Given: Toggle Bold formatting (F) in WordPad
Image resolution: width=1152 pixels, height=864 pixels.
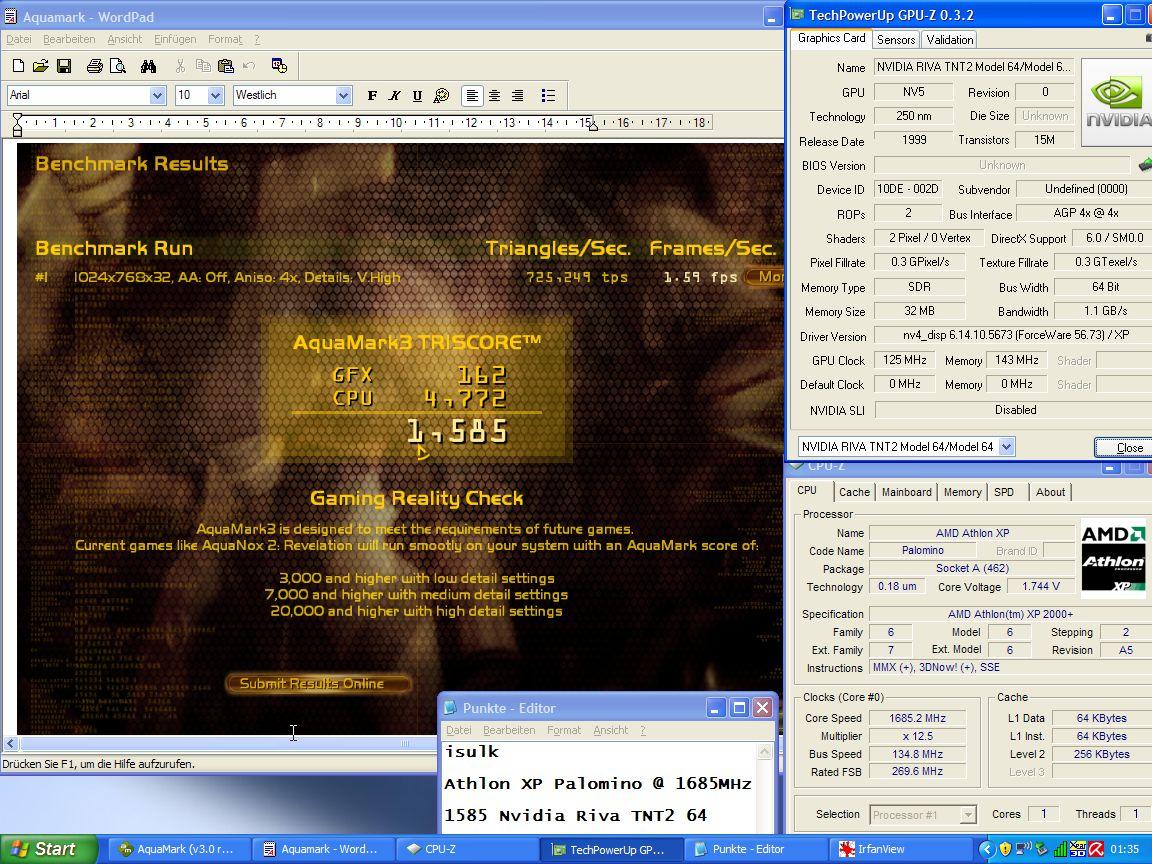Looking at the screenshot, I should 372,96.
